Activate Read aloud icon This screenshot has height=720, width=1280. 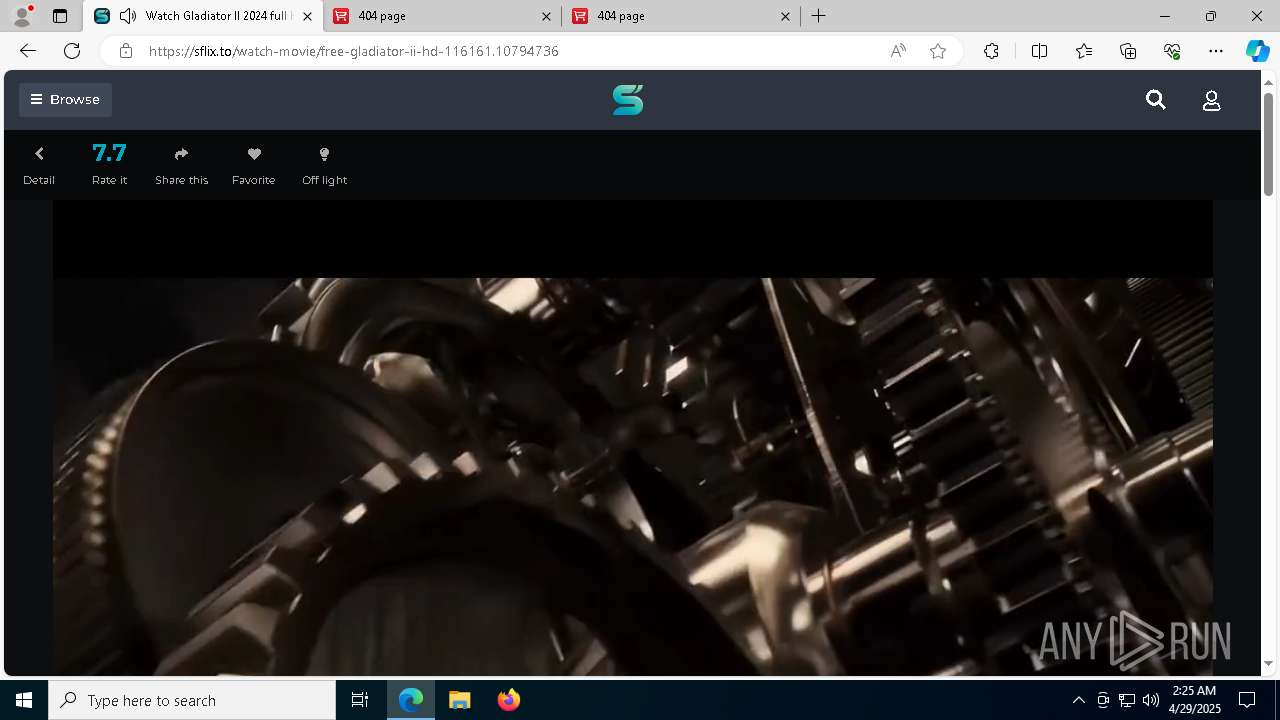tap(898, 51)
